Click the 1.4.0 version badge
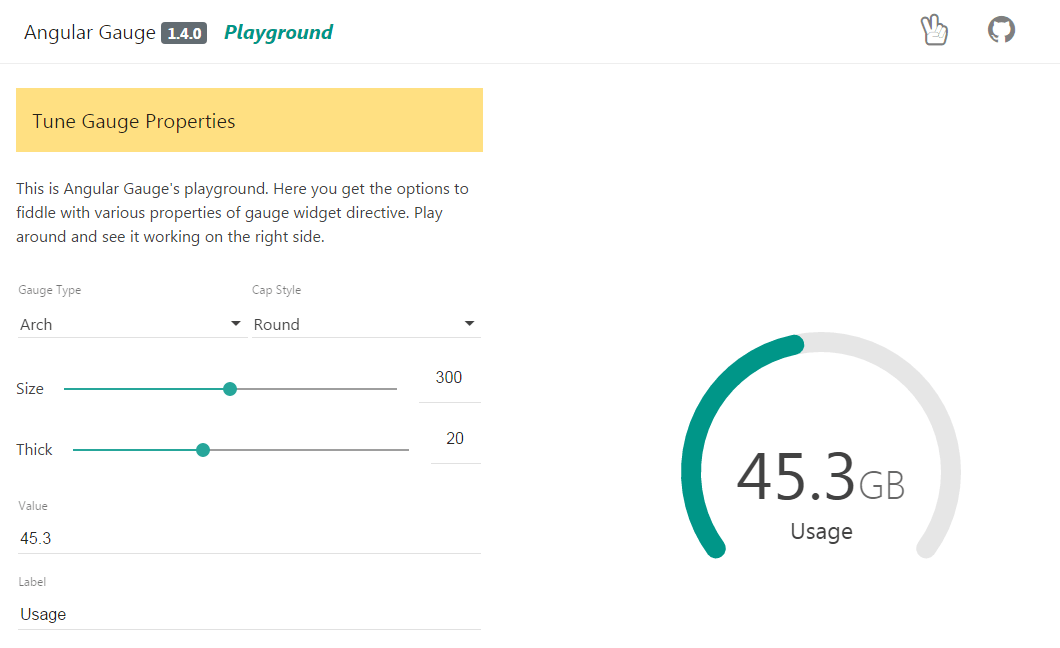Viewport: 1060px width, 648px height. click(x=182, y=32)
